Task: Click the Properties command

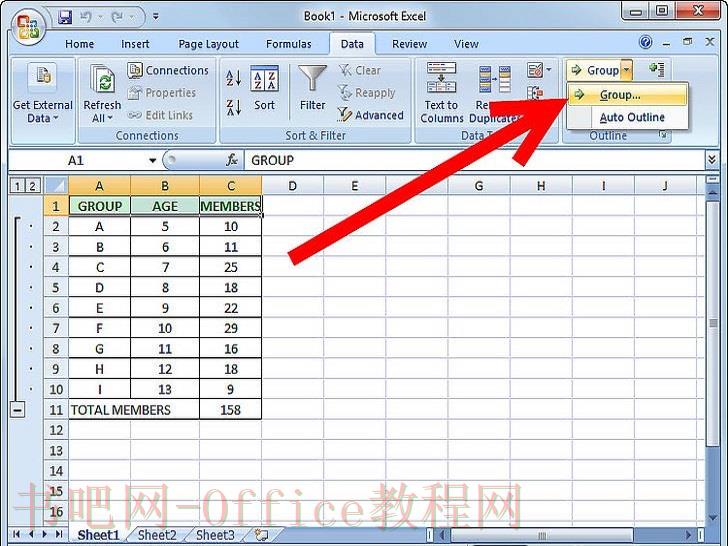Action: click(162, 93)
